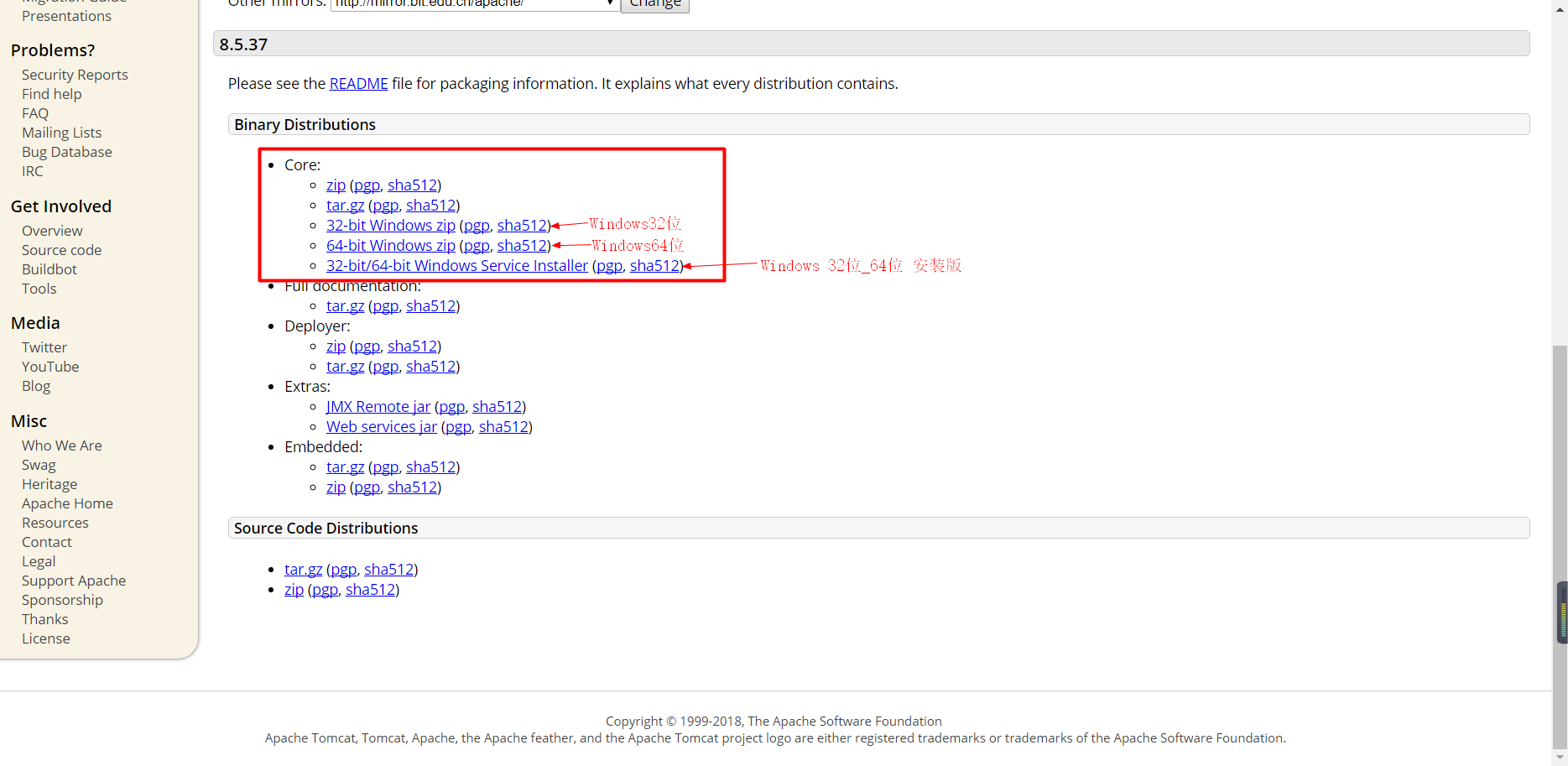The height and width of the screenshot is (766, 1568).
Task: Open License sidebar link
Action: click(x=46, y=638)
